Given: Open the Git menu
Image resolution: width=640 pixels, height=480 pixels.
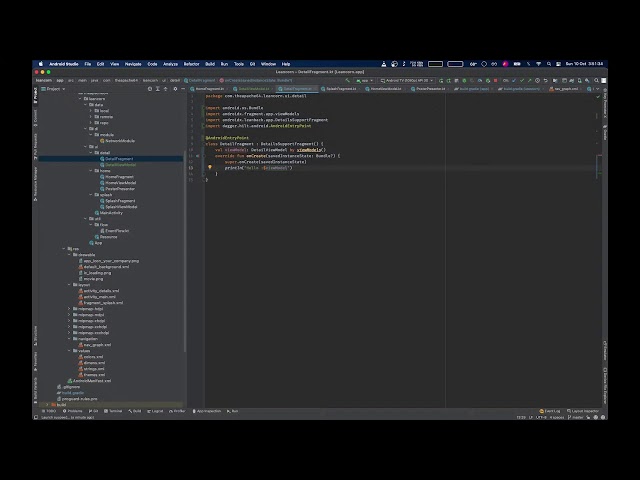Looking at the screenshot, I should [252, 64].
